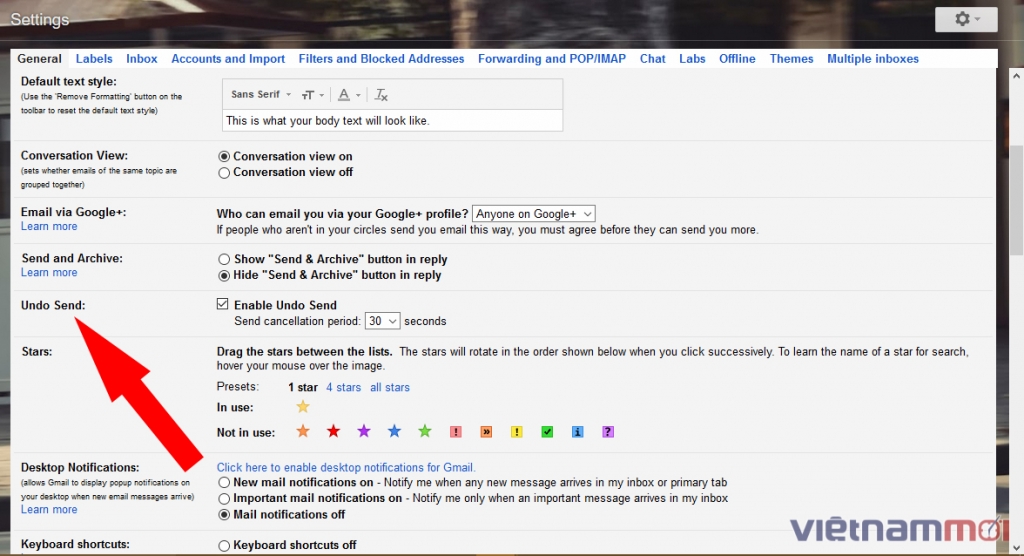Click the green check mark icon

click(x=547, y=432)
